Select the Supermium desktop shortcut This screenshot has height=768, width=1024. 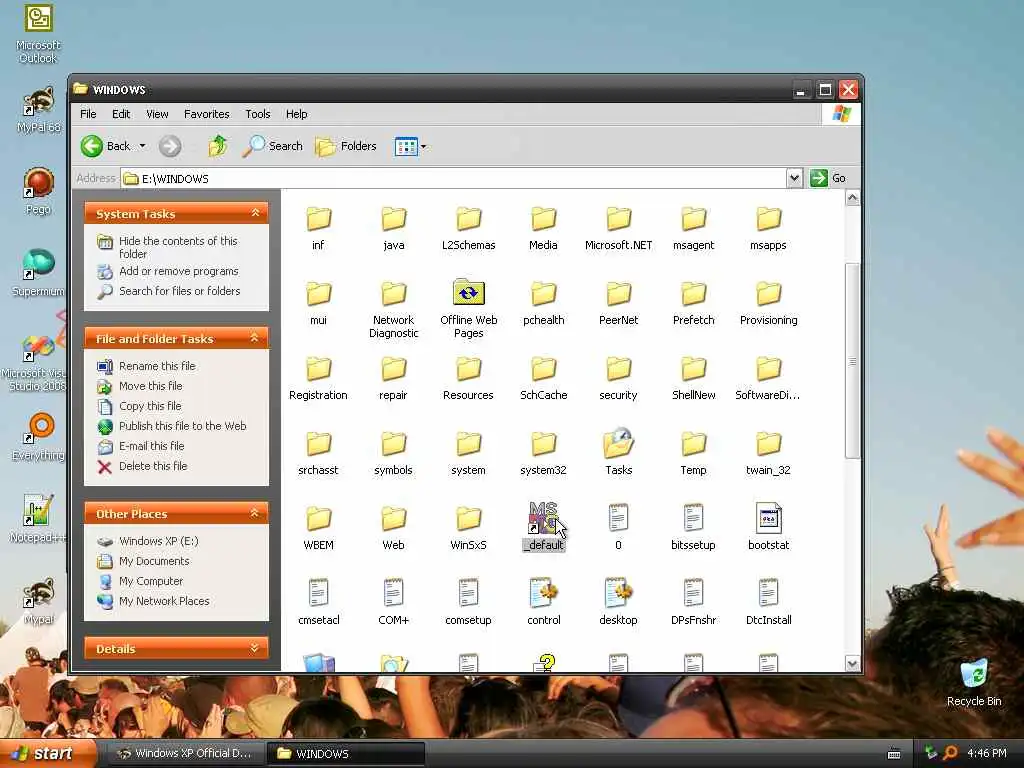38,273
